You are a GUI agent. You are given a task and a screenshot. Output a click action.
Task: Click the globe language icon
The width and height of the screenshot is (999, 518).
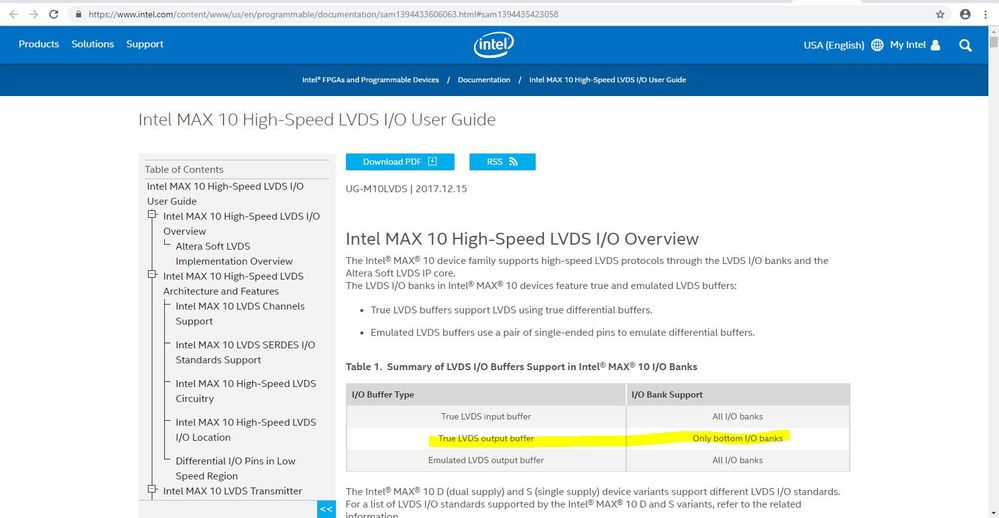tap(877, 45)
